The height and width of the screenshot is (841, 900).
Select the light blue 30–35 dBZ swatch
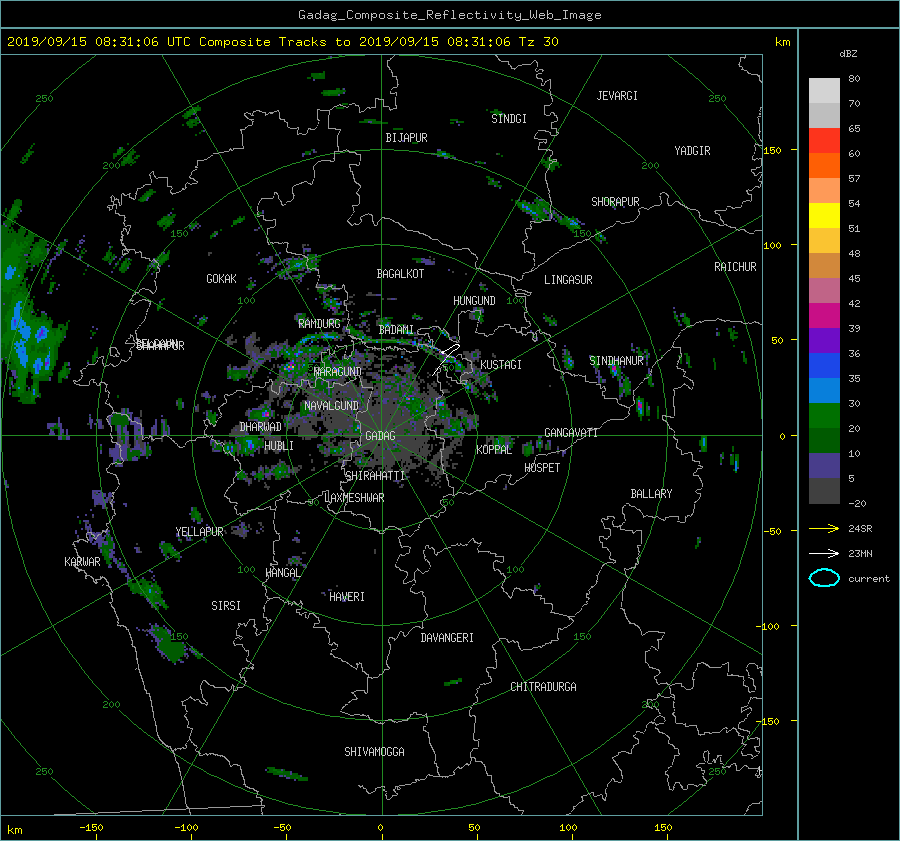tap(824, 391)
